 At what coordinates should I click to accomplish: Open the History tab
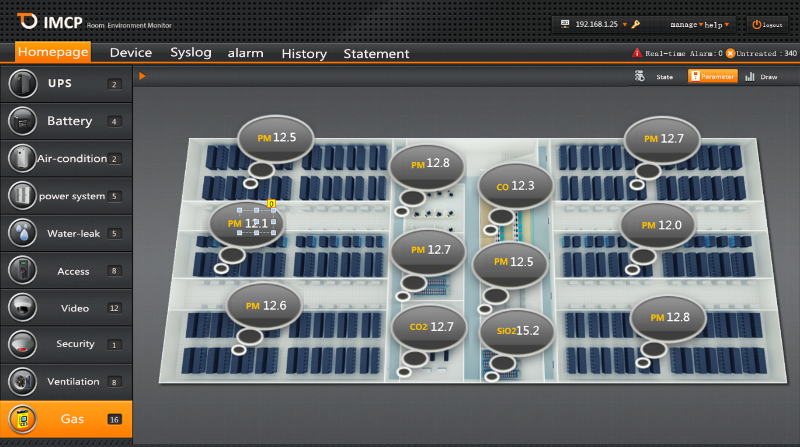tap(304, 53)
